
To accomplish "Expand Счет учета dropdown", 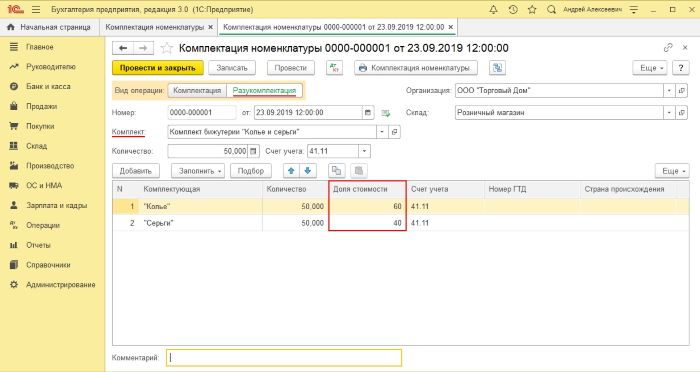I will point(364,151).
